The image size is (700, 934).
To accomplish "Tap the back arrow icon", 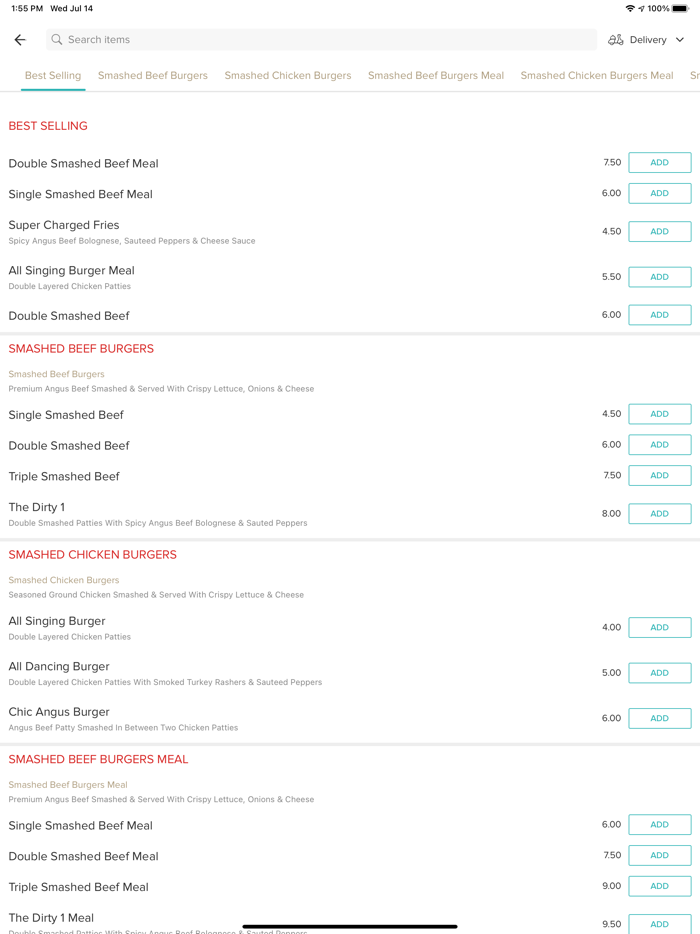I will pos(20,40).
